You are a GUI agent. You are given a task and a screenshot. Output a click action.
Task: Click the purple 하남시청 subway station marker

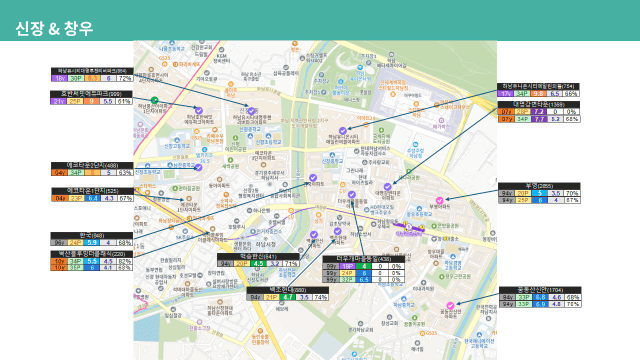[409, 227]
